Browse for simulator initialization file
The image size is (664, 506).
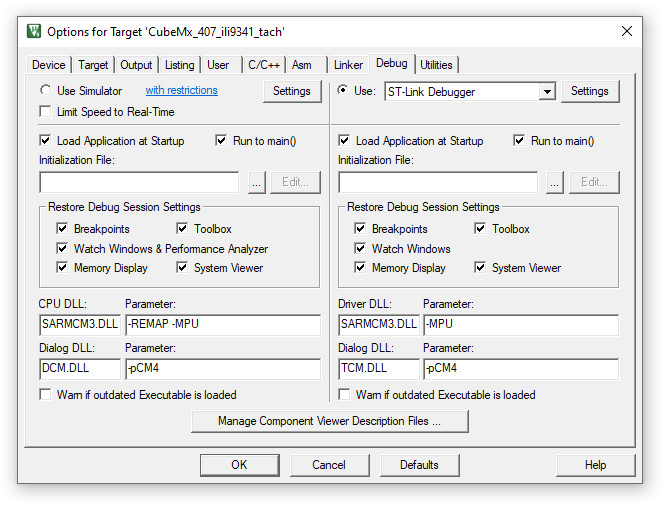click(x=257, y=182)
